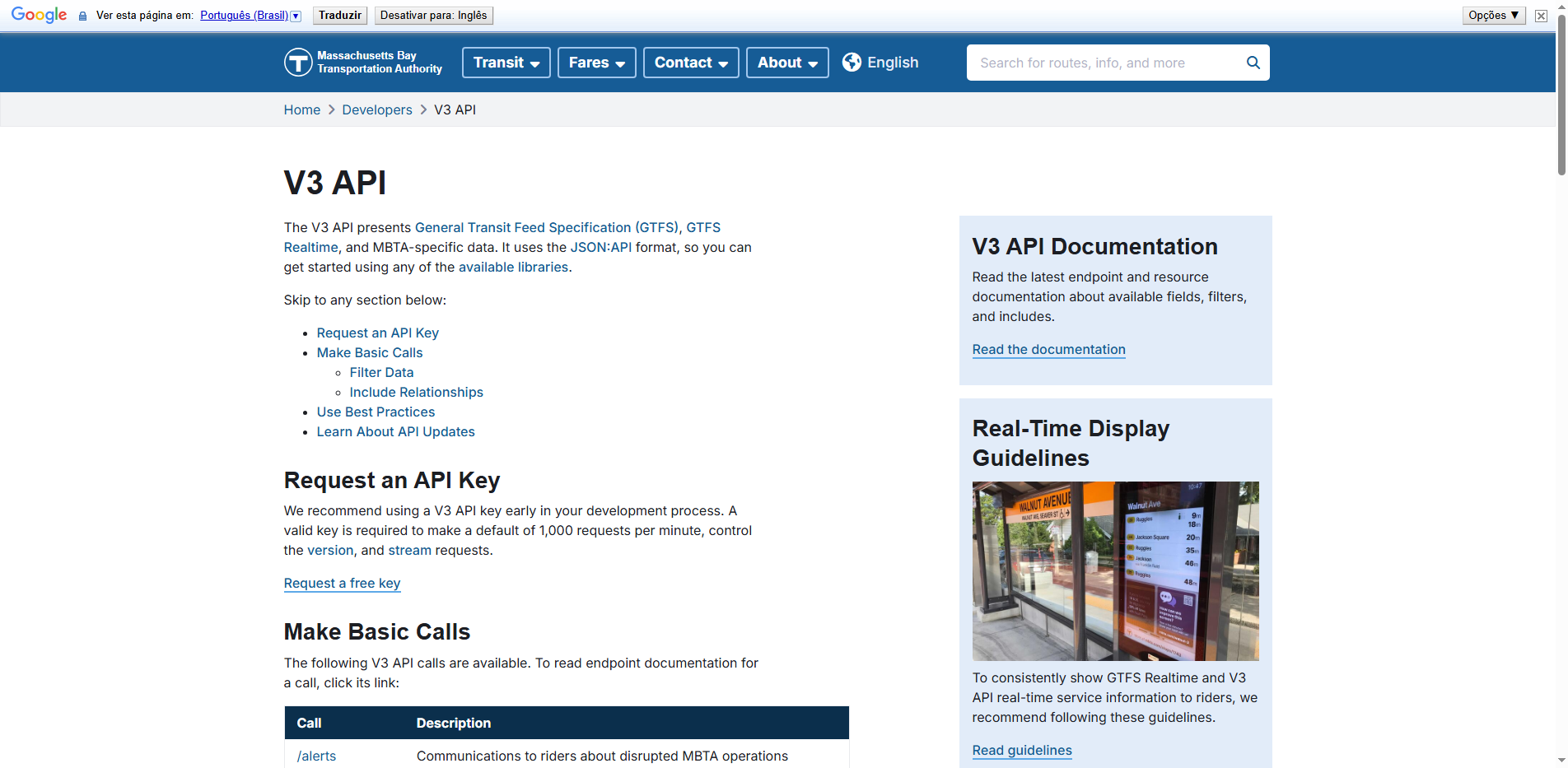Jump to Make Basic Calls section
Image resolution: width=1568 pixels, height=768 pixels.
[370, 352]
